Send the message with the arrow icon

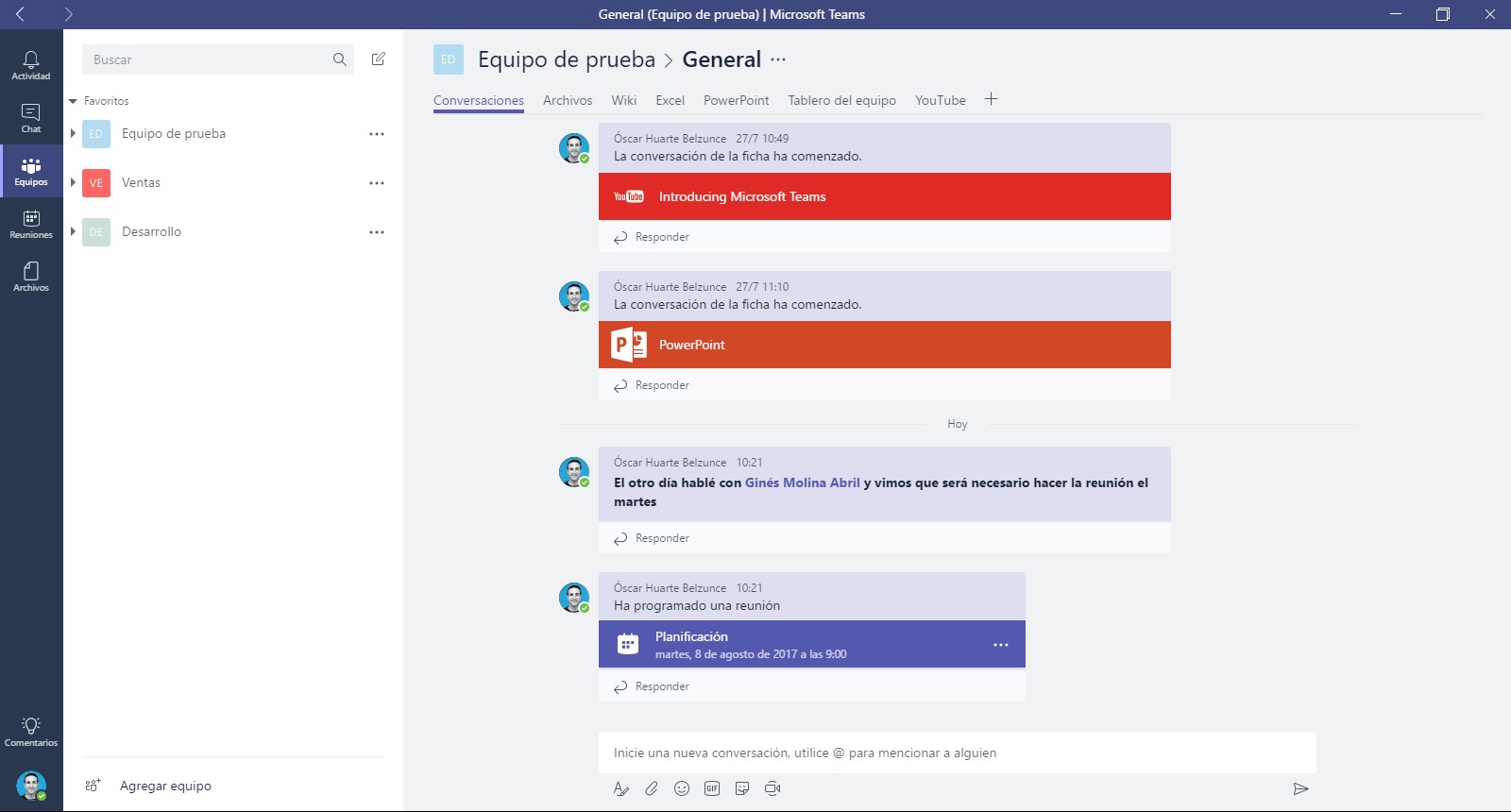point(1300,788)
